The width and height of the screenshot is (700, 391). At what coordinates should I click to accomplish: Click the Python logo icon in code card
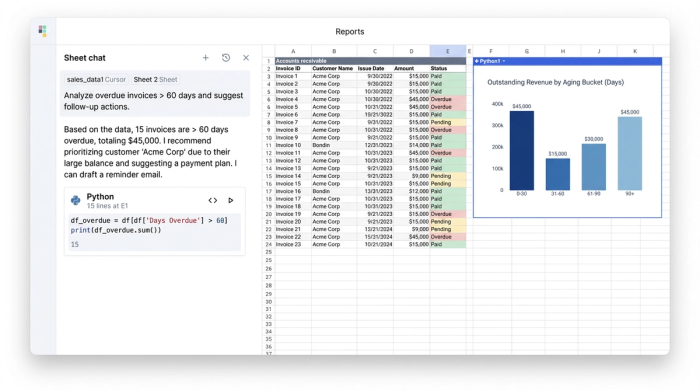(75, 200)
